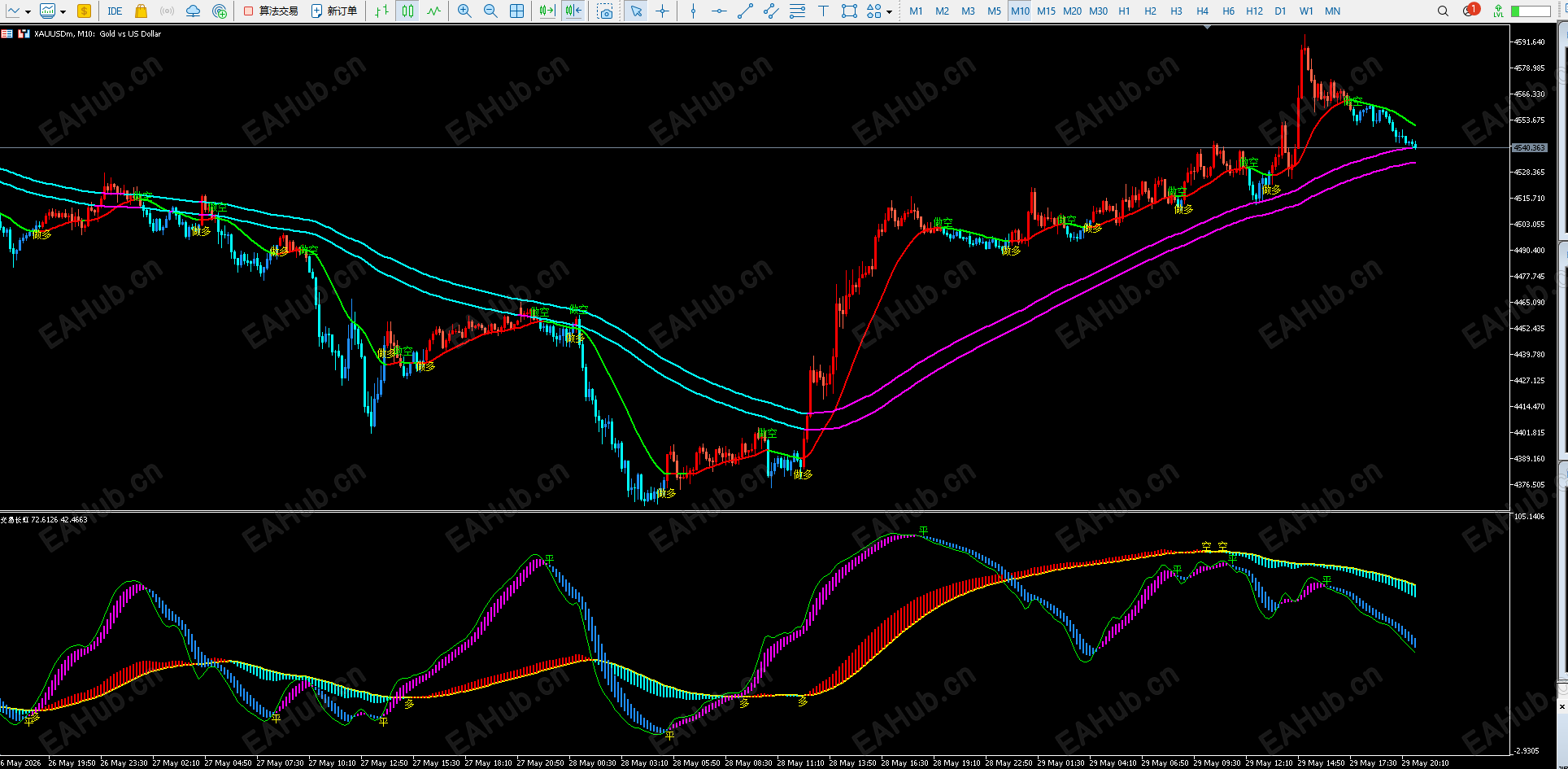Click the indicator values label 72.6126 42.4663
Screen dimensions: 1568x769
pyautogui.click(x=59, y=519)
